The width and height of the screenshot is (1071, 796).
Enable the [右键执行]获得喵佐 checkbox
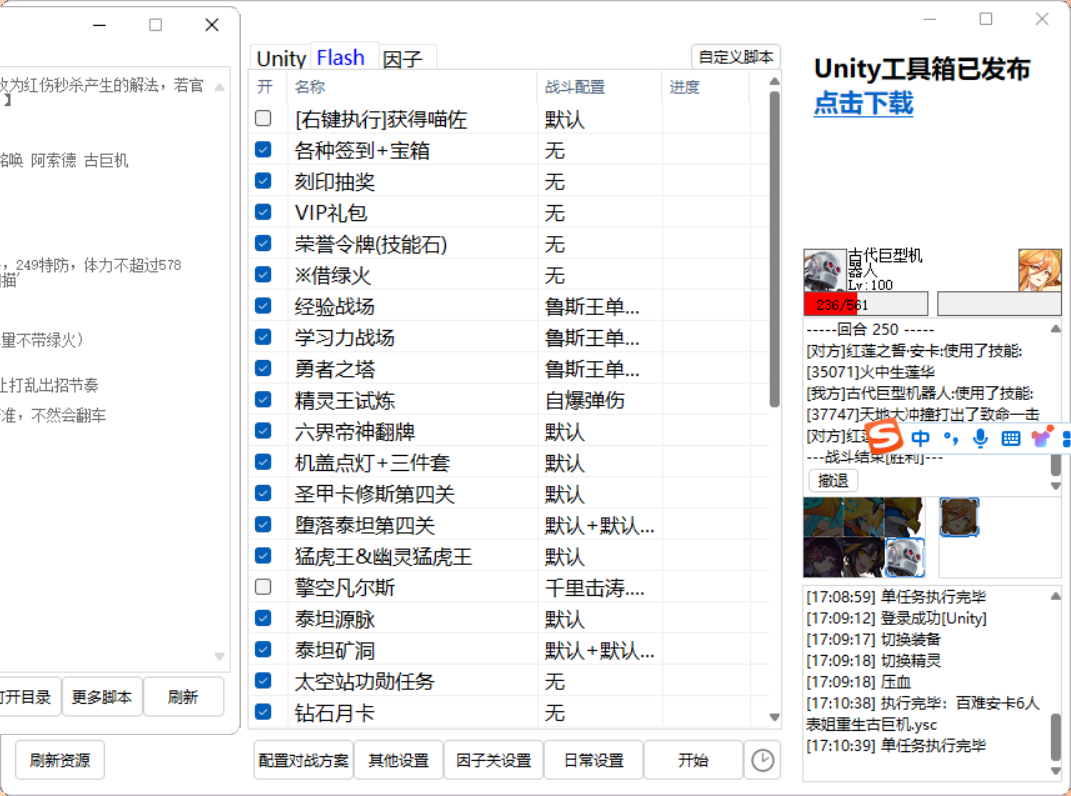tap(263, 118)
